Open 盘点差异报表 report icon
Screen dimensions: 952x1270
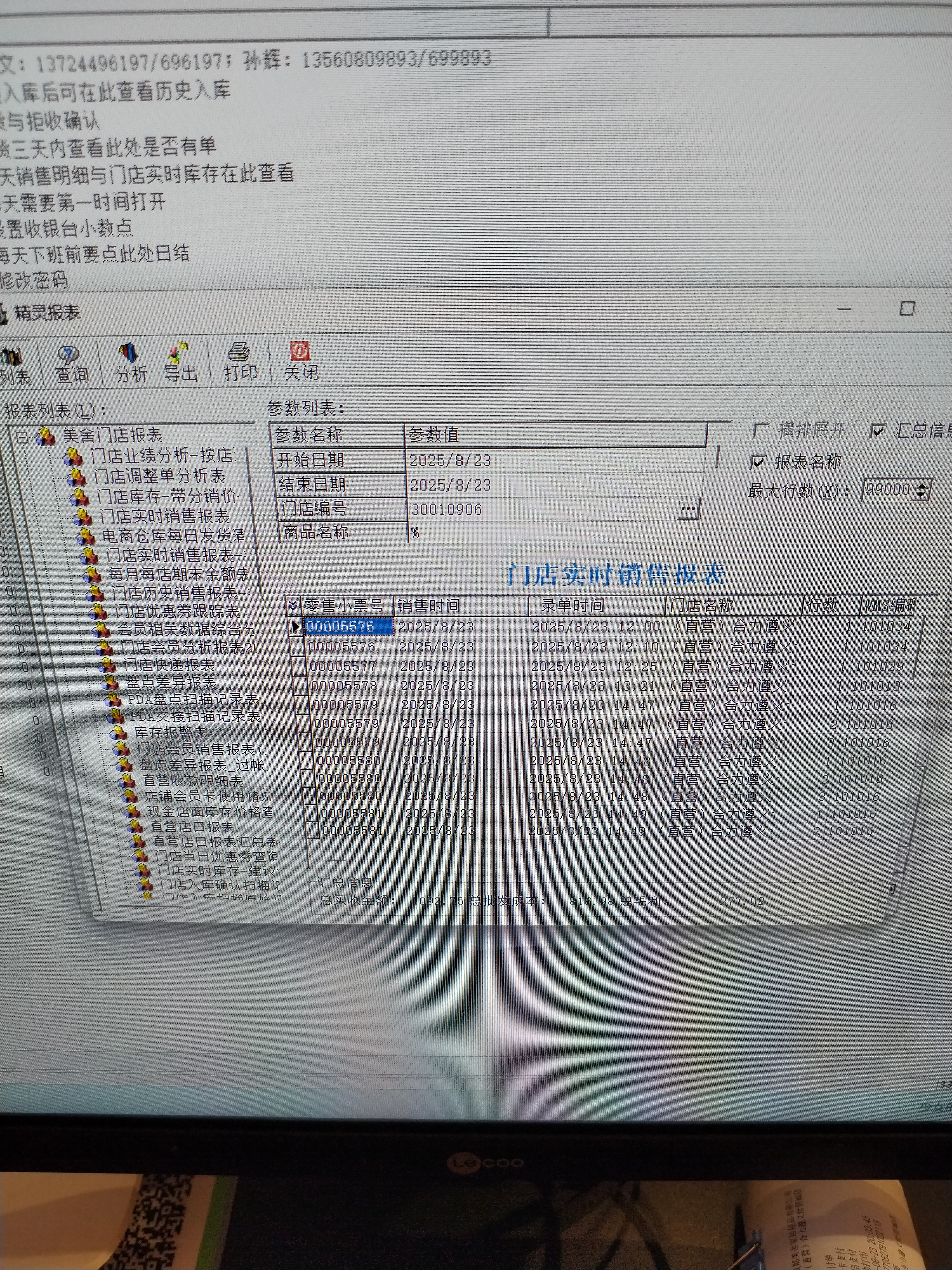coord(109,683)
